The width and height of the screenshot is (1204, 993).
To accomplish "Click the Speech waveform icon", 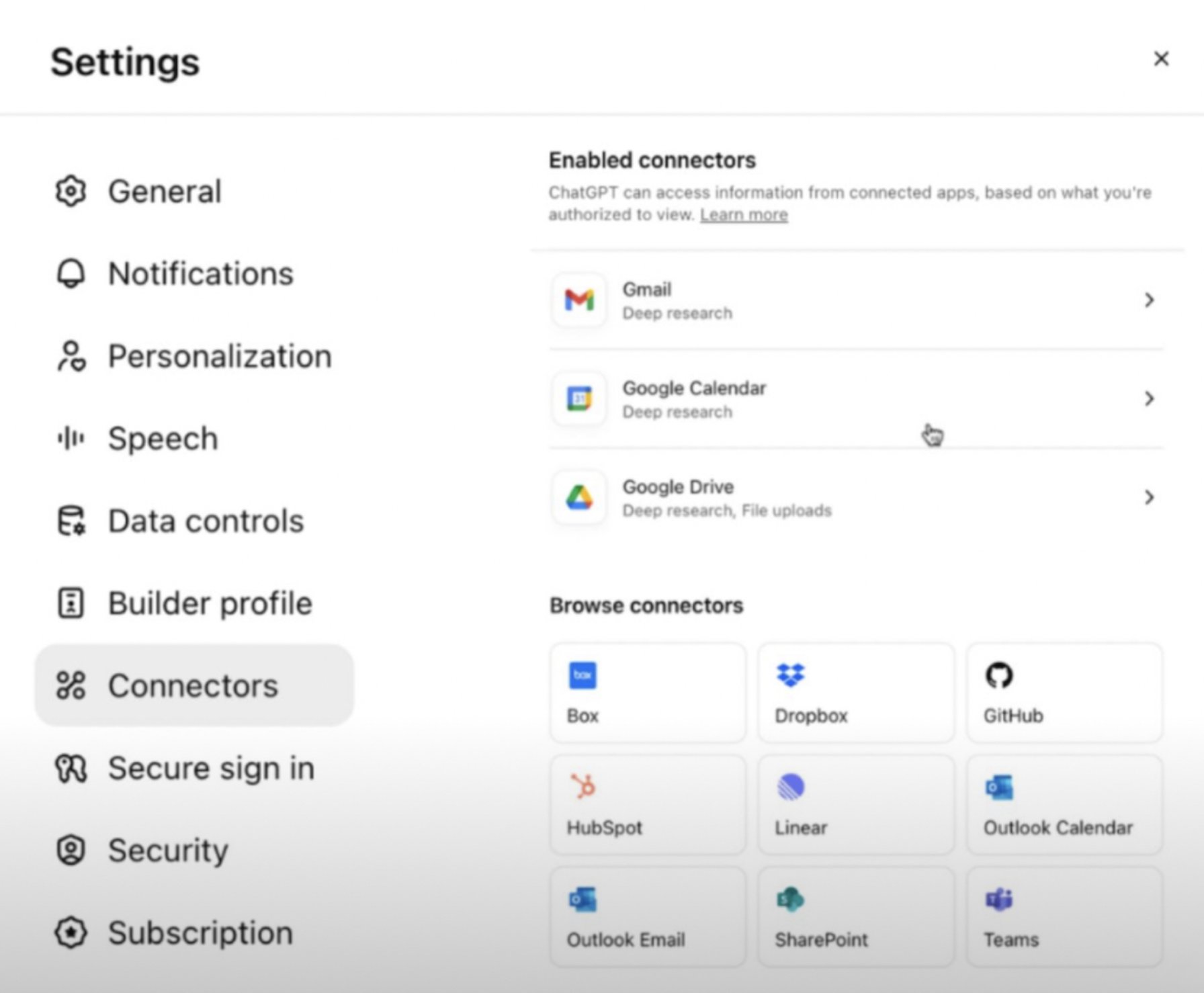I will click(x=71, y=439).
